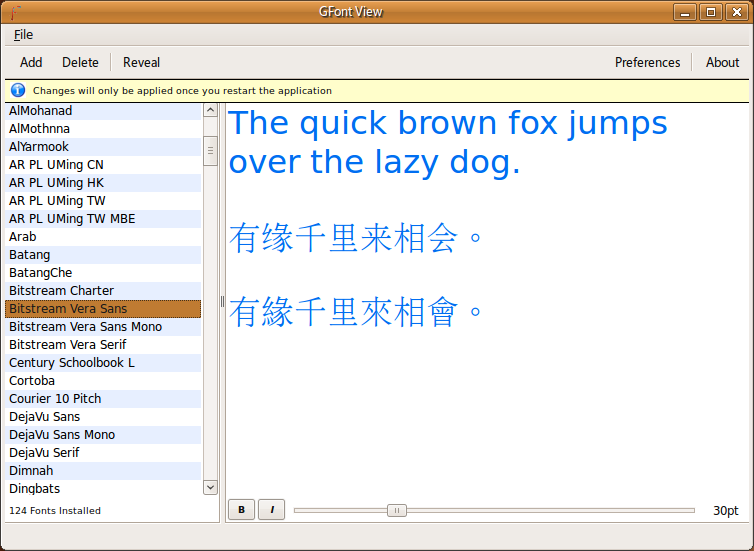The image size is (754, 551).
Task: Select Bitstream Charter font
Action: [x=103, y=291]
